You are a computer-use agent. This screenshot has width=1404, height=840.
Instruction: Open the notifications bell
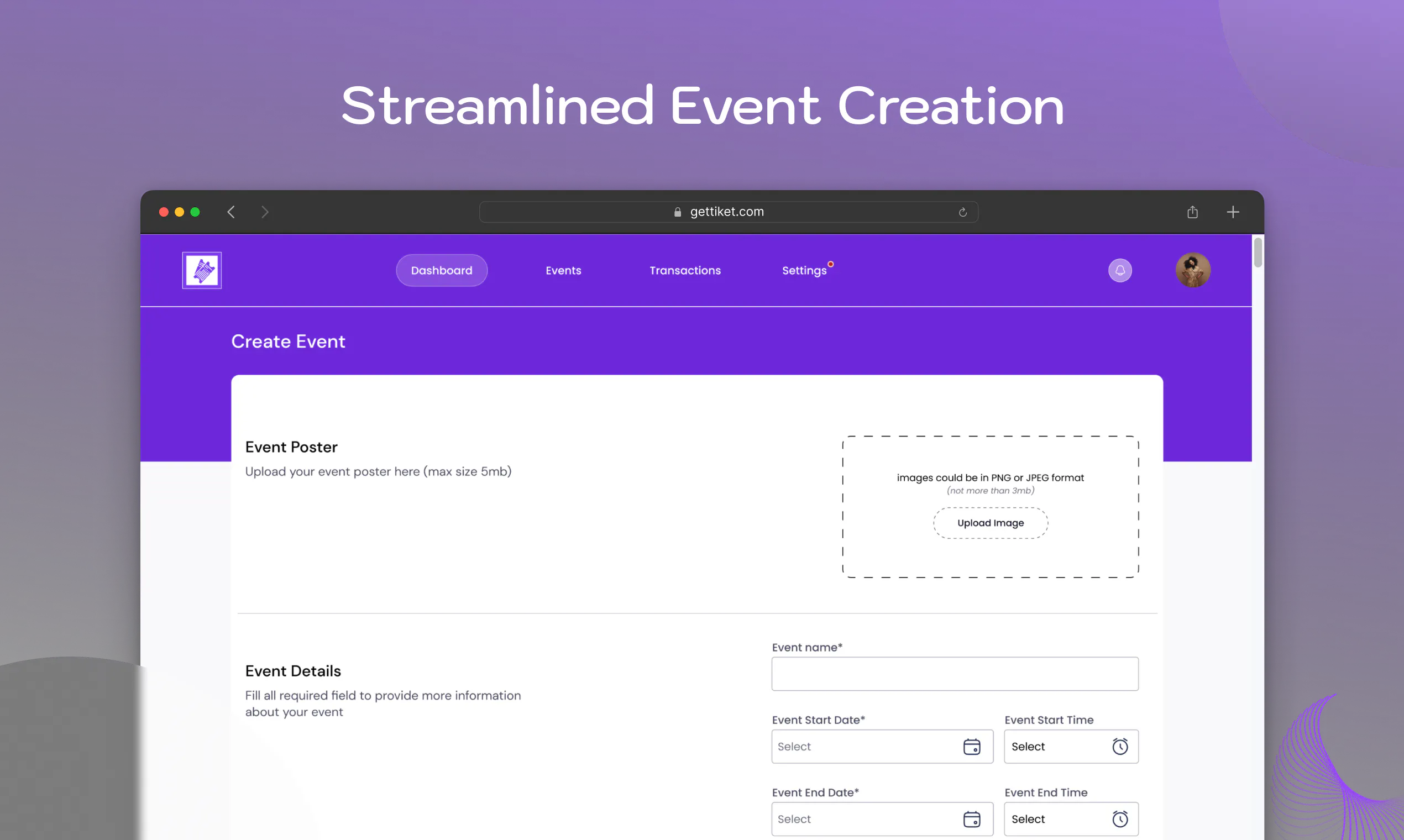[x=1120, y=270]
